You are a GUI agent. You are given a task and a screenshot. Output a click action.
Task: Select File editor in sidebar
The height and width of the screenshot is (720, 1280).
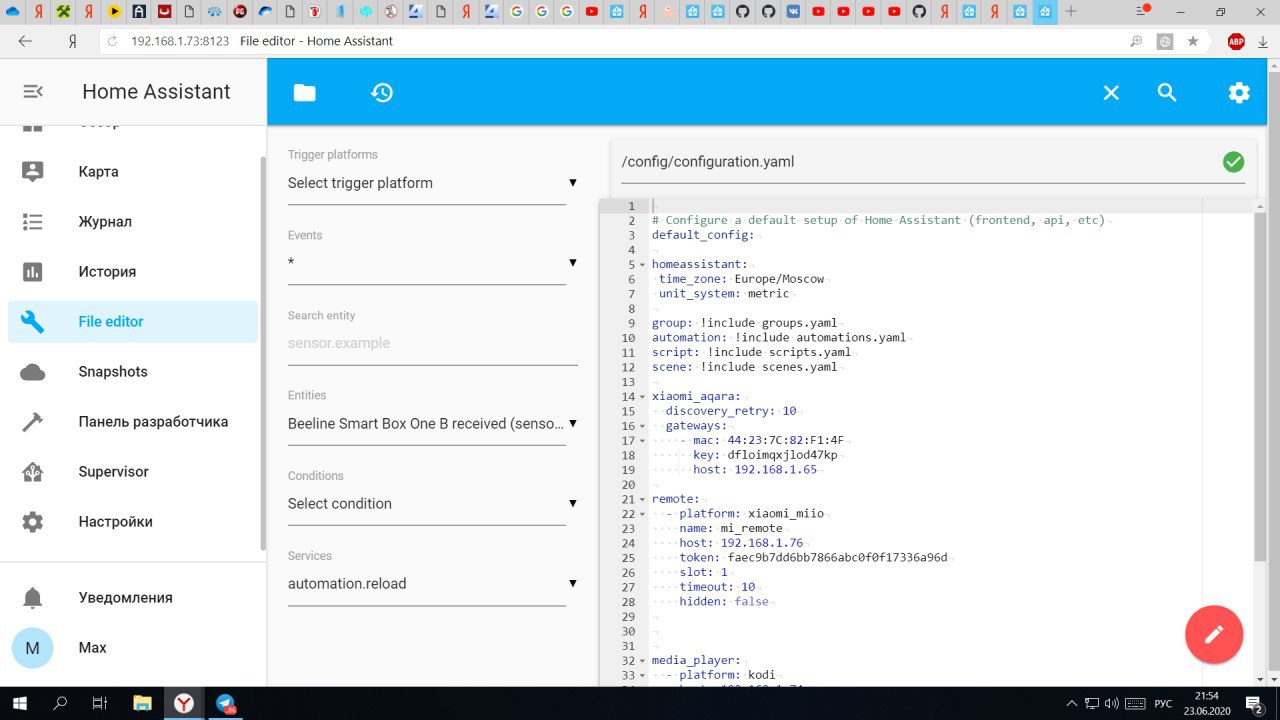pyautogui.click(x=133, y=321)
